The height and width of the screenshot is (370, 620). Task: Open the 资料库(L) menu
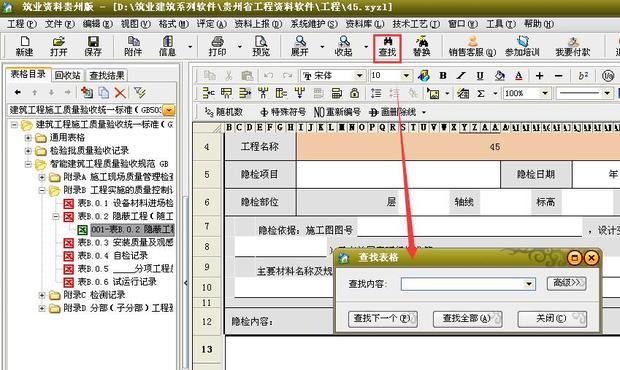point(365,24)
